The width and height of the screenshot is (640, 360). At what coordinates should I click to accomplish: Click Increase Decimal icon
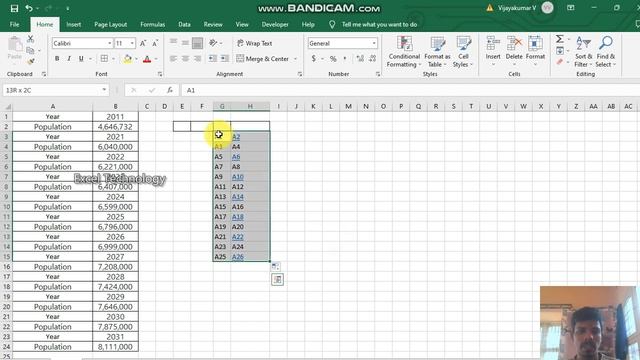point(360,59)
